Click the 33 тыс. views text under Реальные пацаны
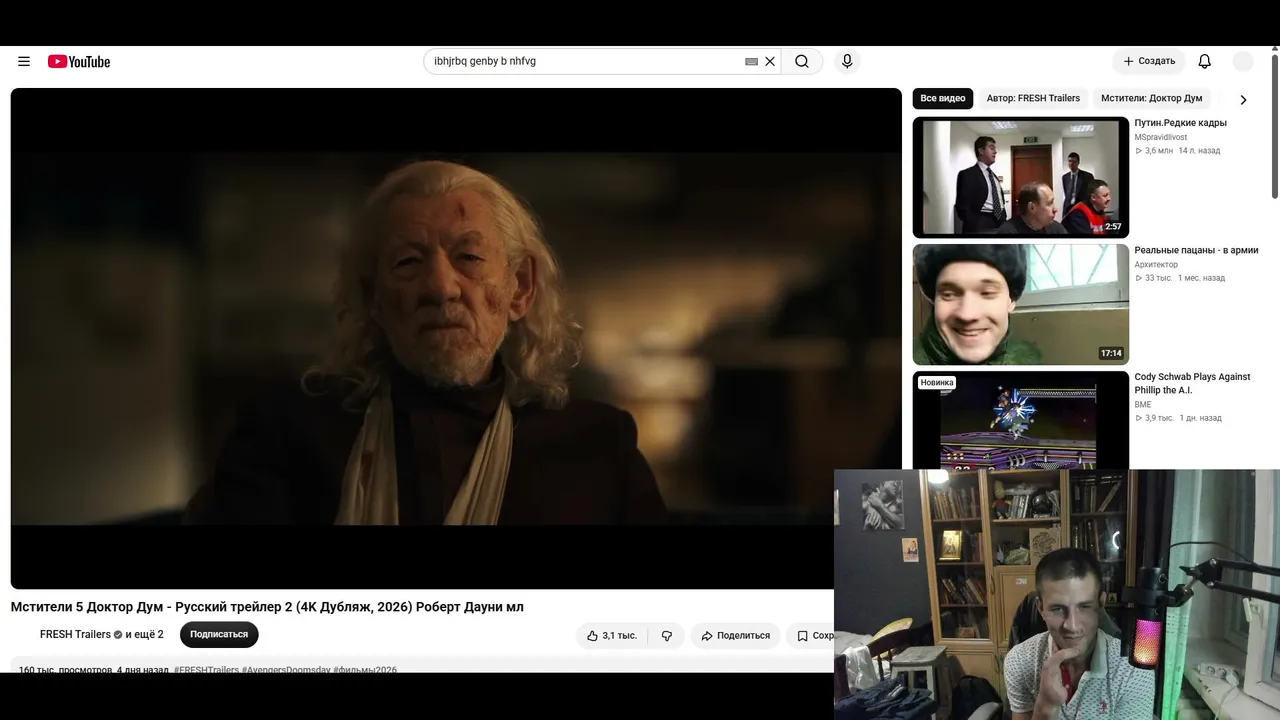The height and width of the screenshot is (720, 1280). click(x=1158, y=278)
